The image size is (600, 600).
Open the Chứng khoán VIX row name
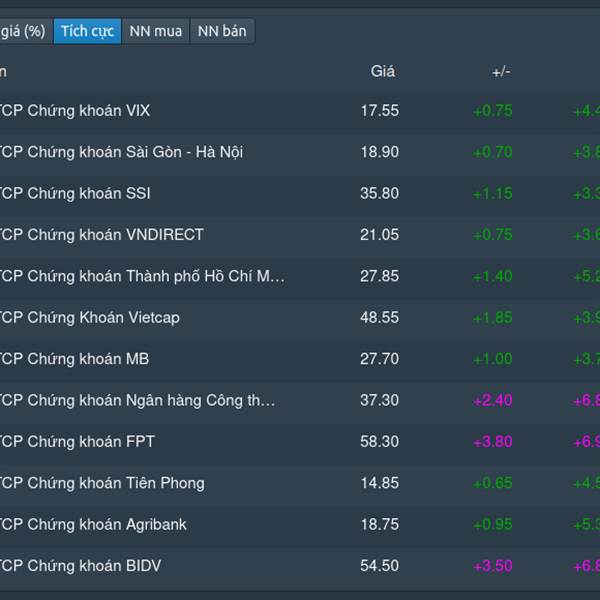click(x=88, y=111)
